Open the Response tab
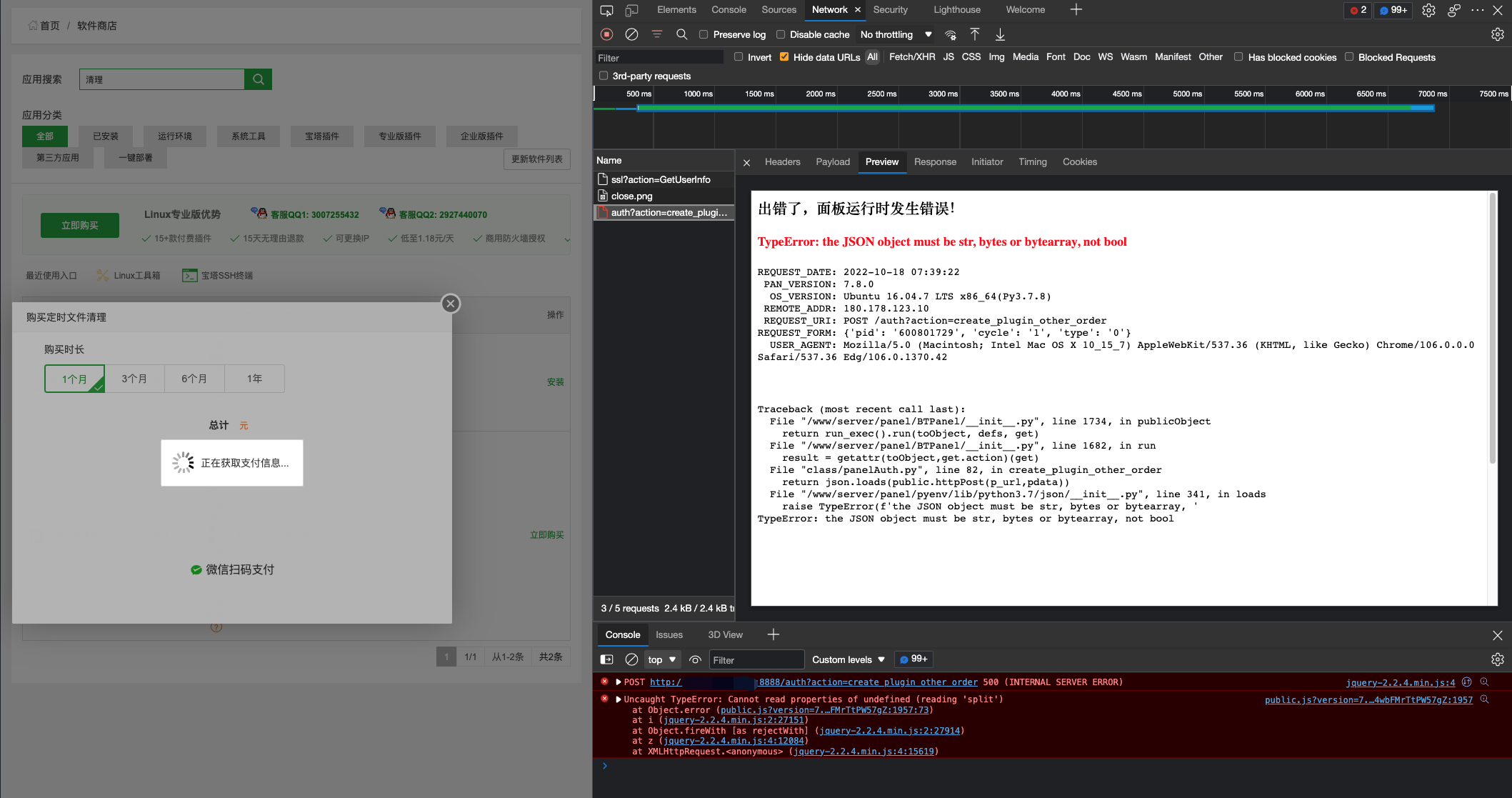 (935, 162)
